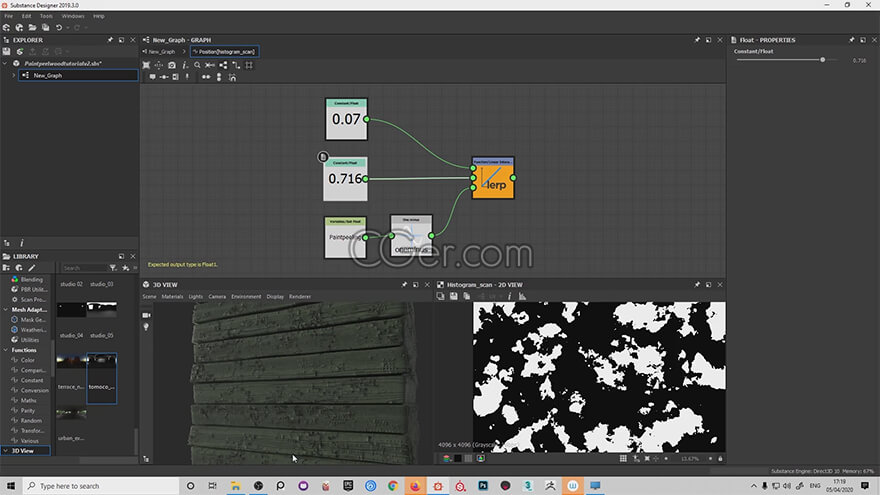This screenshot has height=495, width=880.
Task: Open the undo history dropdown arrow
Action: [67, 28]
